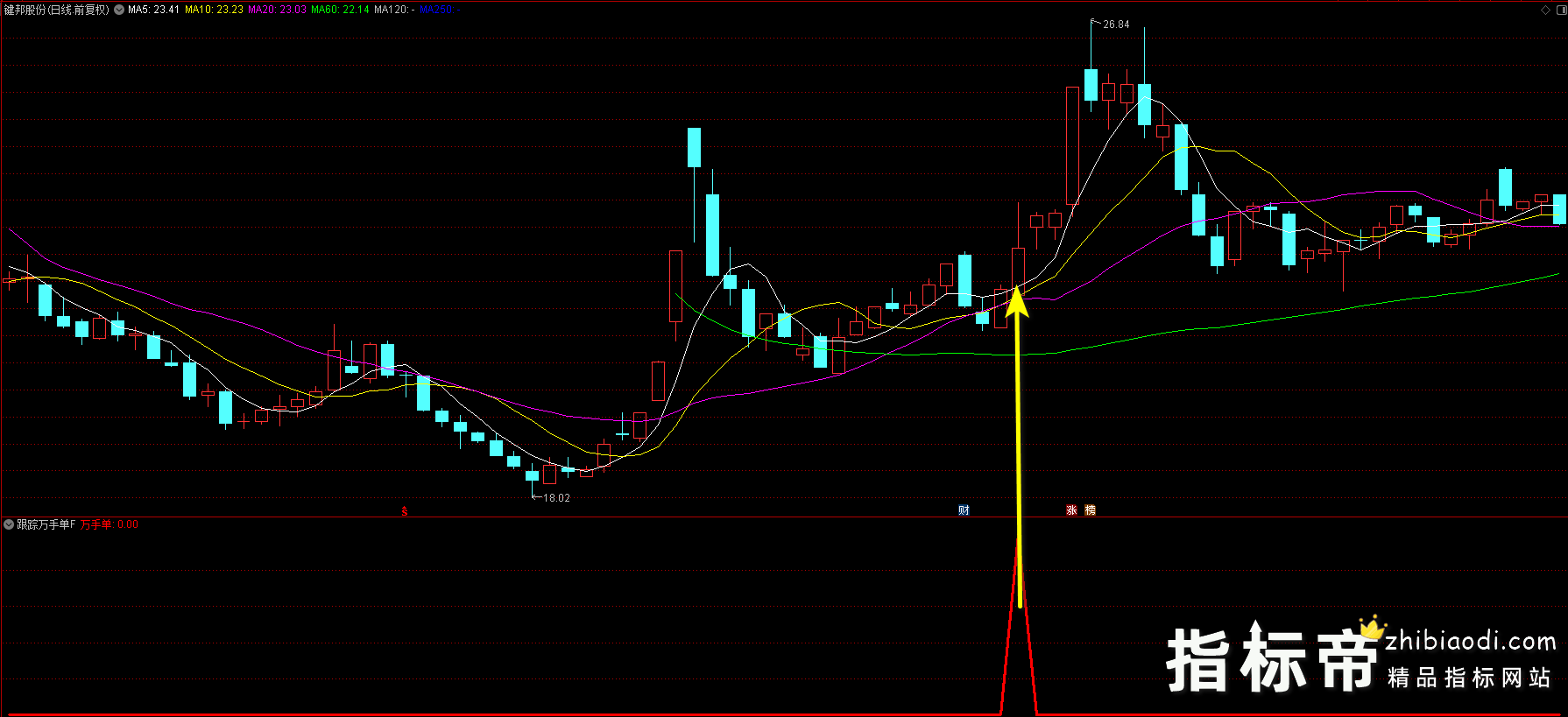The image size is (1568, 717).
Task: Select the magenta MA20 label
Action: 277,10
